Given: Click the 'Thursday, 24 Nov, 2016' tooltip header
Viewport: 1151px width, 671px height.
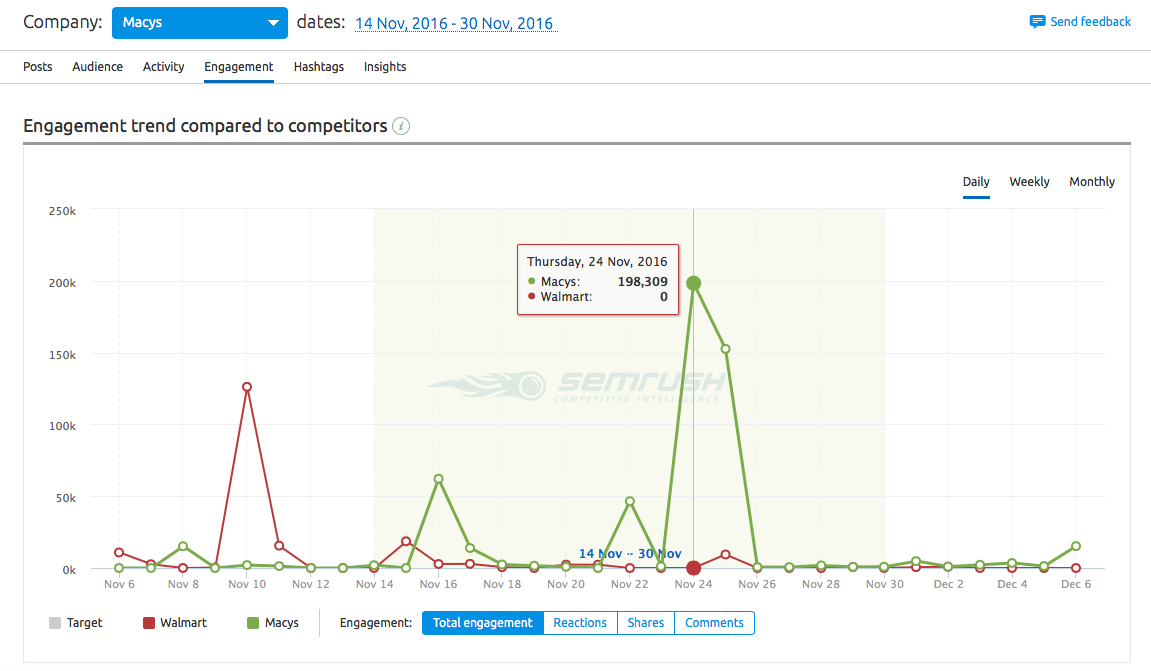Looking at the screenshot, I should tap(597, 261).
